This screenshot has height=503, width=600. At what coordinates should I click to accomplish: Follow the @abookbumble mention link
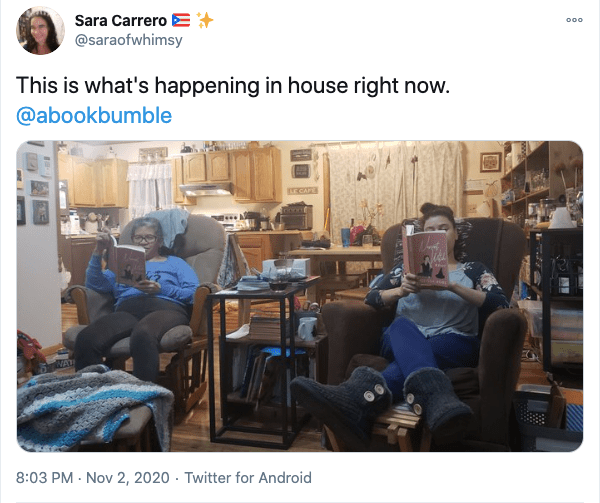[x=94, y=115]
